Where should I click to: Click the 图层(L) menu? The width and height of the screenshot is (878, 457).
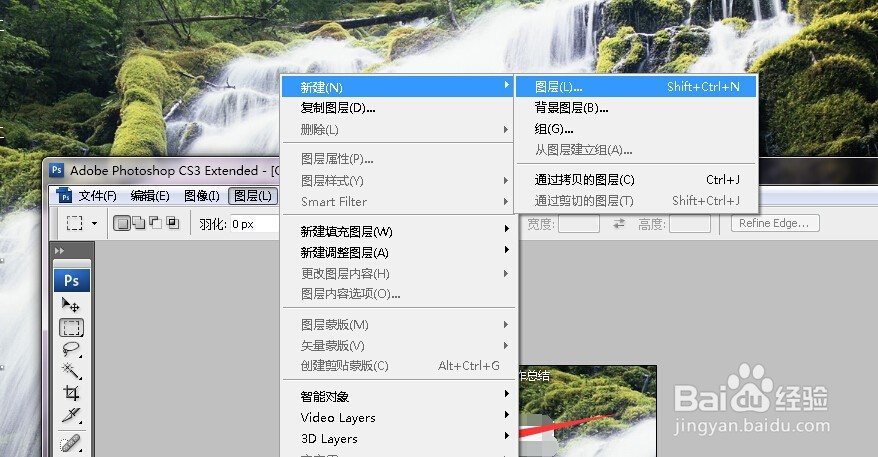253,195
